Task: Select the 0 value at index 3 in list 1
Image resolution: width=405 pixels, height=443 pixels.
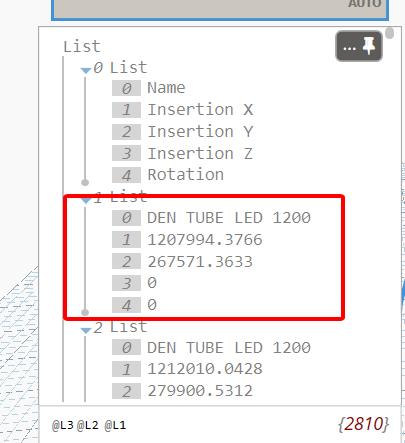Action: [x=152, y=283]
